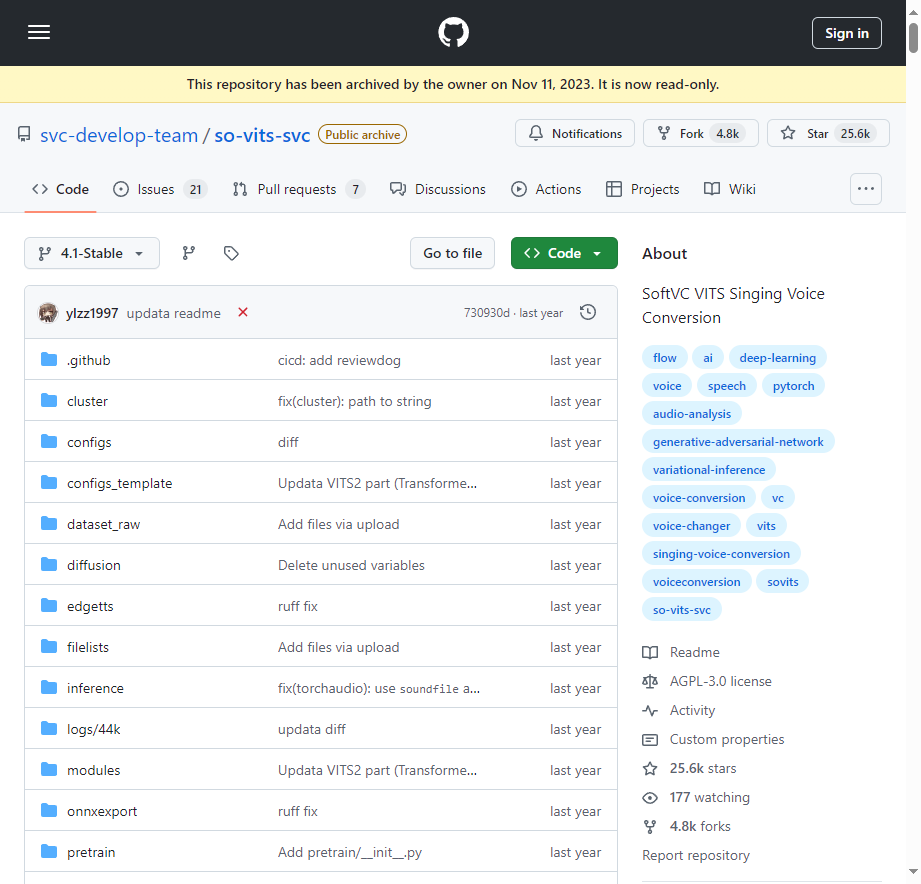Select the flow topic tag
The width and height of the screenshot is (921, 884).
(x=664, y=358)
